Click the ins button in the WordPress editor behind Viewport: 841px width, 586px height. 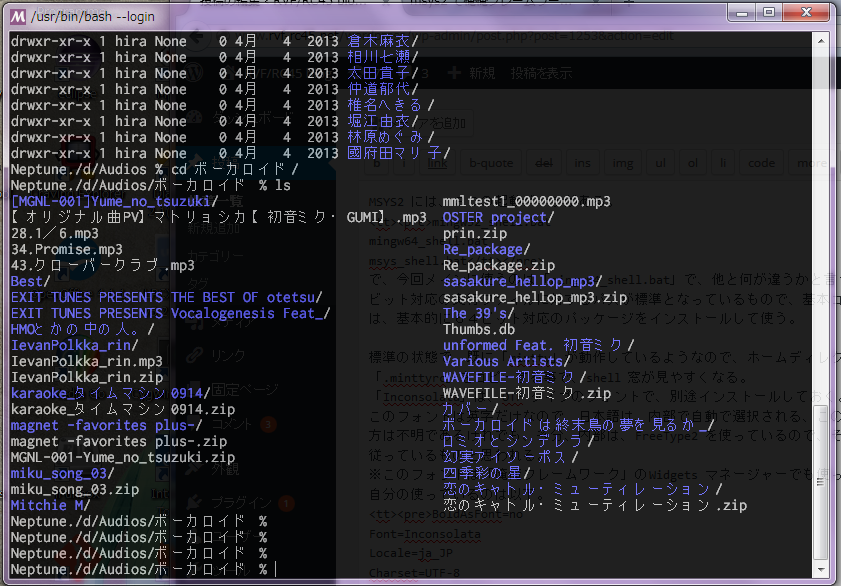(x=582, y=162)
